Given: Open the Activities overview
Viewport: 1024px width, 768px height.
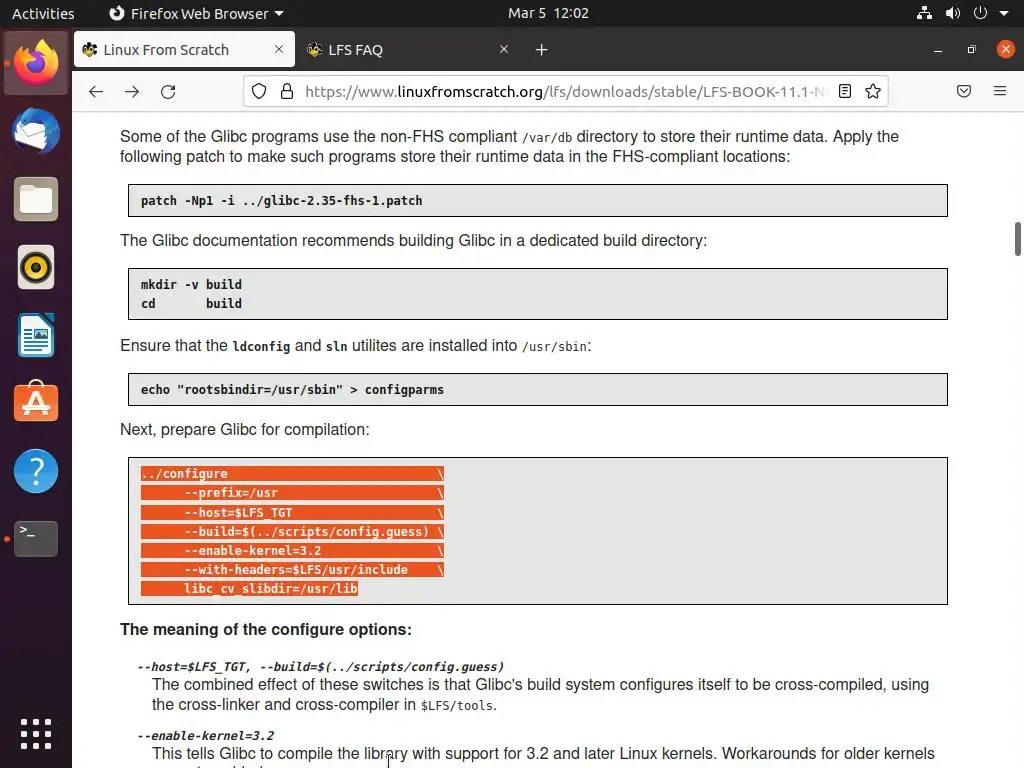Looking at the screenshot, I should pyautogui.click(x=43, y=13).
